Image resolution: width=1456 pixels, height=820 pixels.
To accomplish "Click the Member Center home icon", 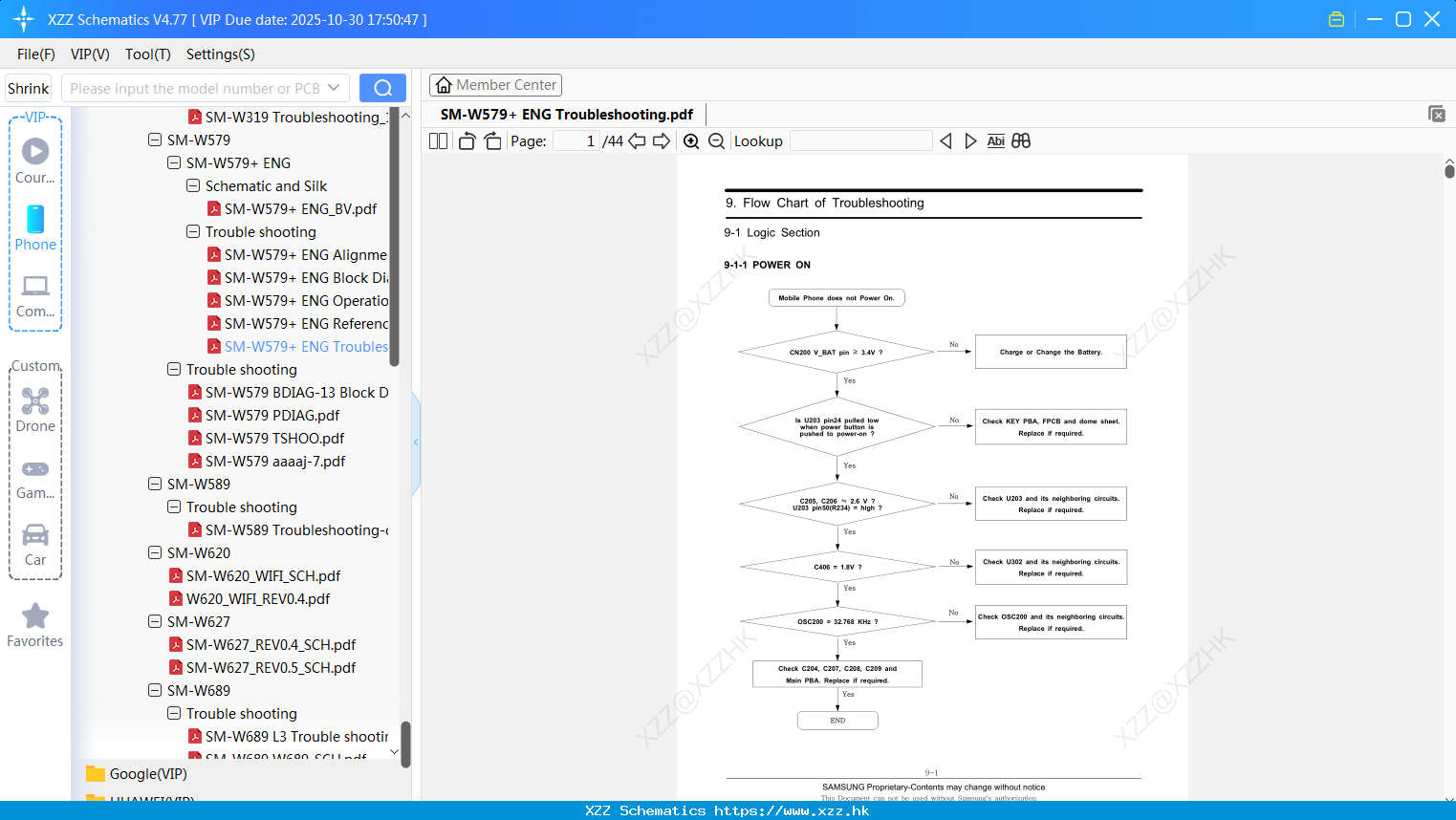I will [x=444, y=85].
